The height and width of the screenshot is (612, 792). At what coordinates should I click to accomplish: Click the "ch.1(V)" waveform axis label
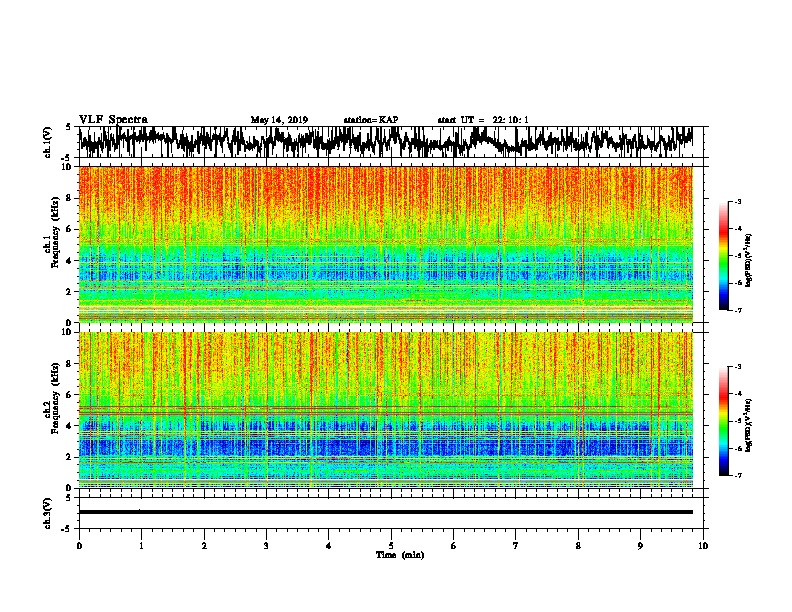pyautogui.click(x=47, y=142)
